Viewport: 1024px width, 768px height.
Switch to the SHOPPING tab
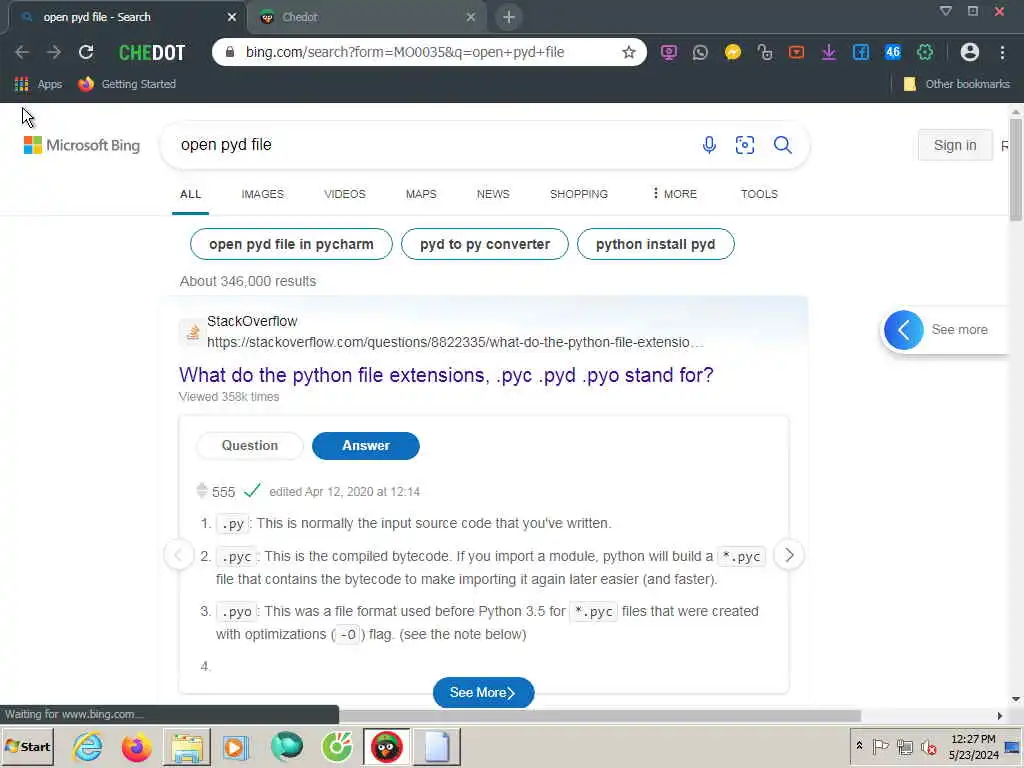[579, 194]
